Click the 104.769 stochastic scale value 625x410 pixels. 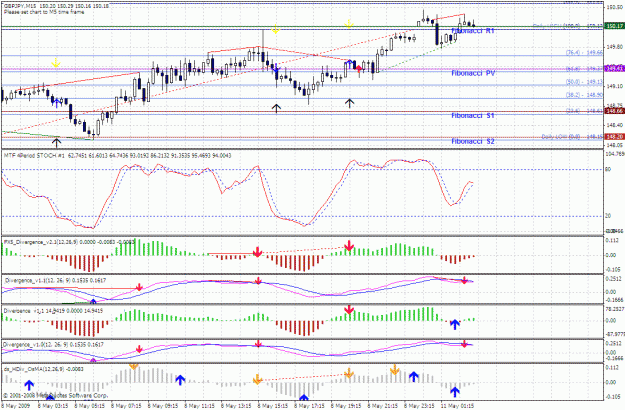click(615, 153)
